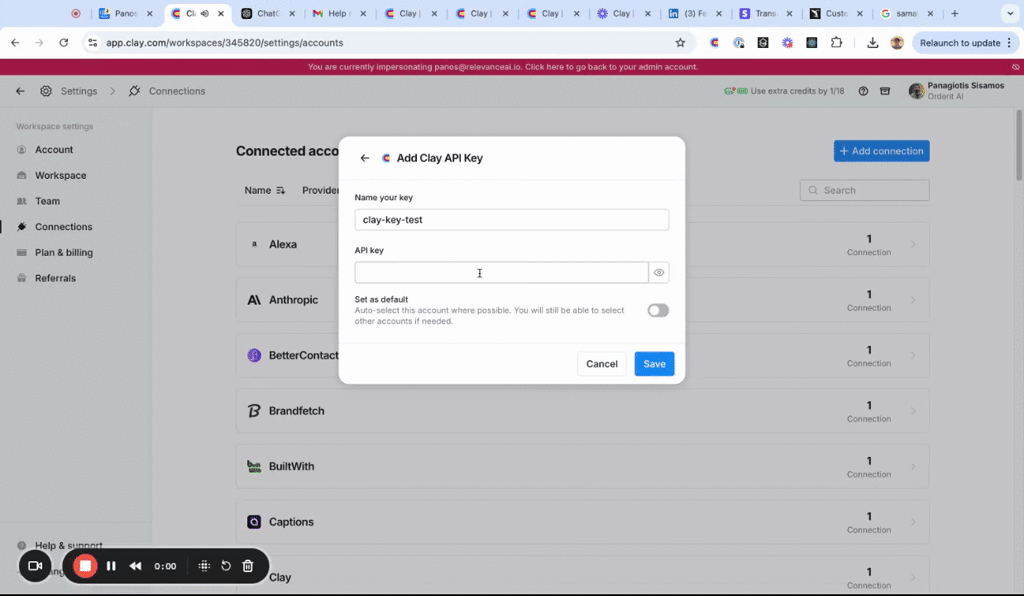Click the Chrome downloads icon

(x=872, y=43)
